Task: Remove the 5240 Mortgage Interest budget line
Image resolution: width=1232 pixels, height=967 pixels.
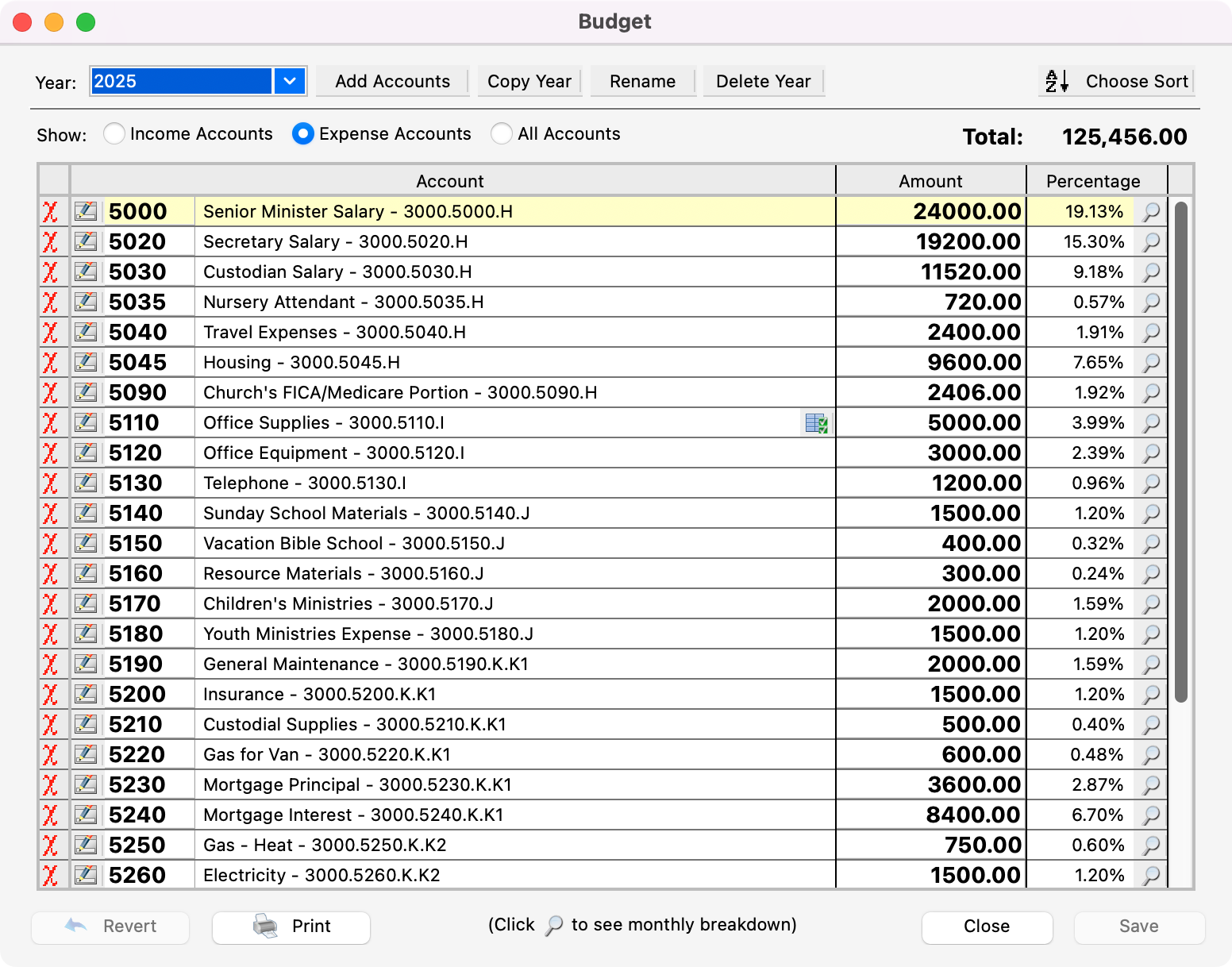Action: [50, 815]
